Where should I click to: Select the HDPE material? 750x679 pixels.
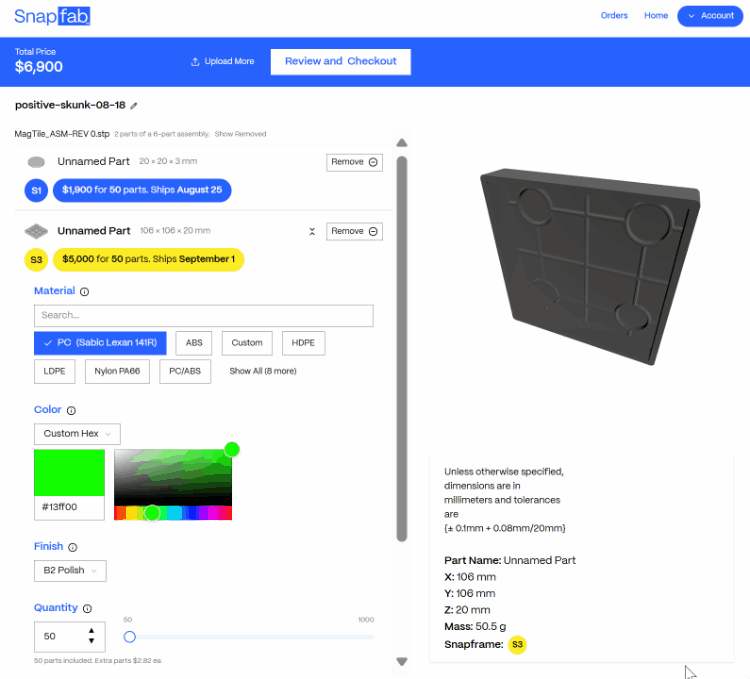[x=303, y=343]
